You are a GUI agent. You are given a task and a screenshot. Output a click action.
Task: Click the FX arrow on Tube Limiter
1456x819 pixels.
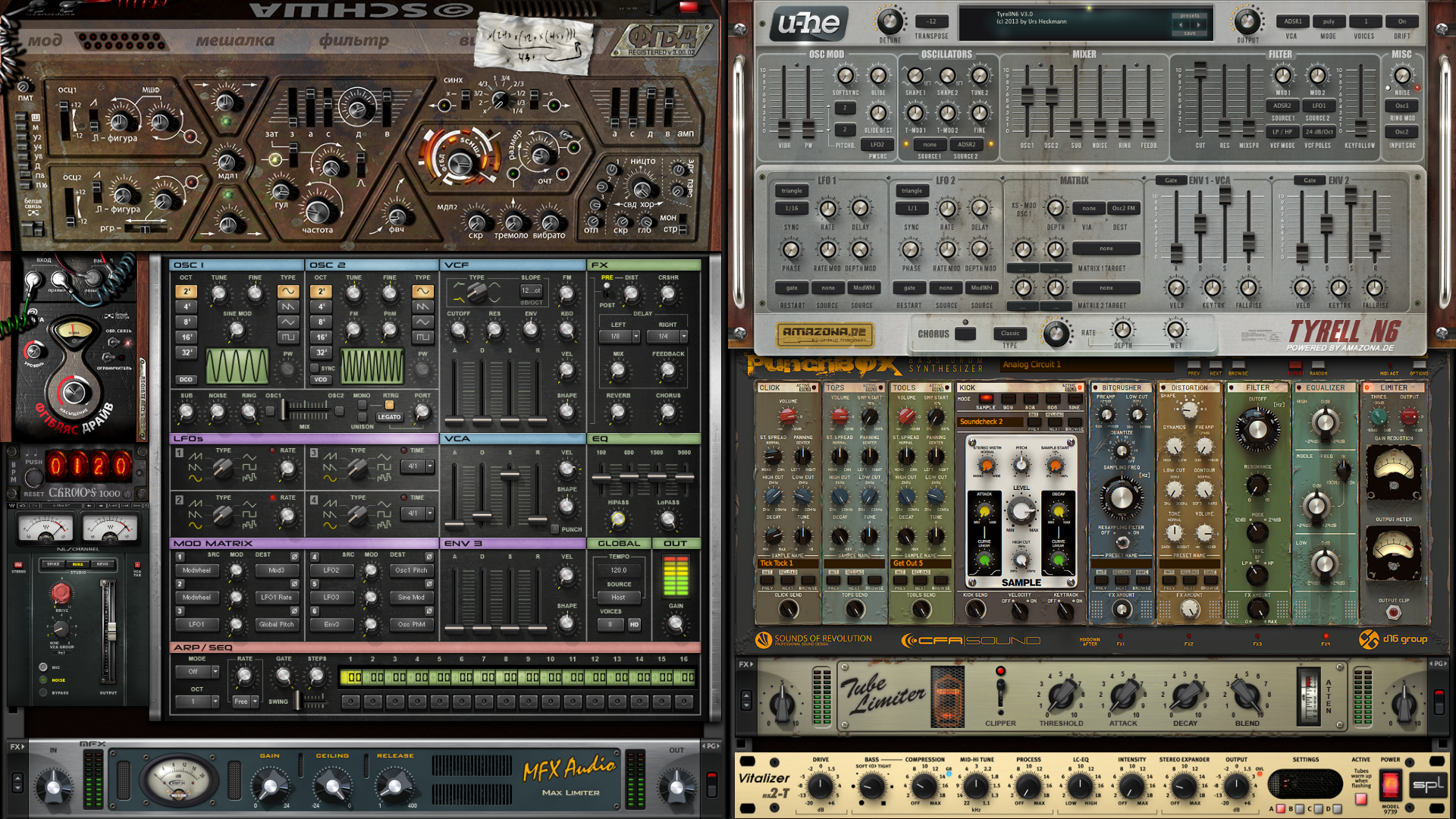[745, 664]
